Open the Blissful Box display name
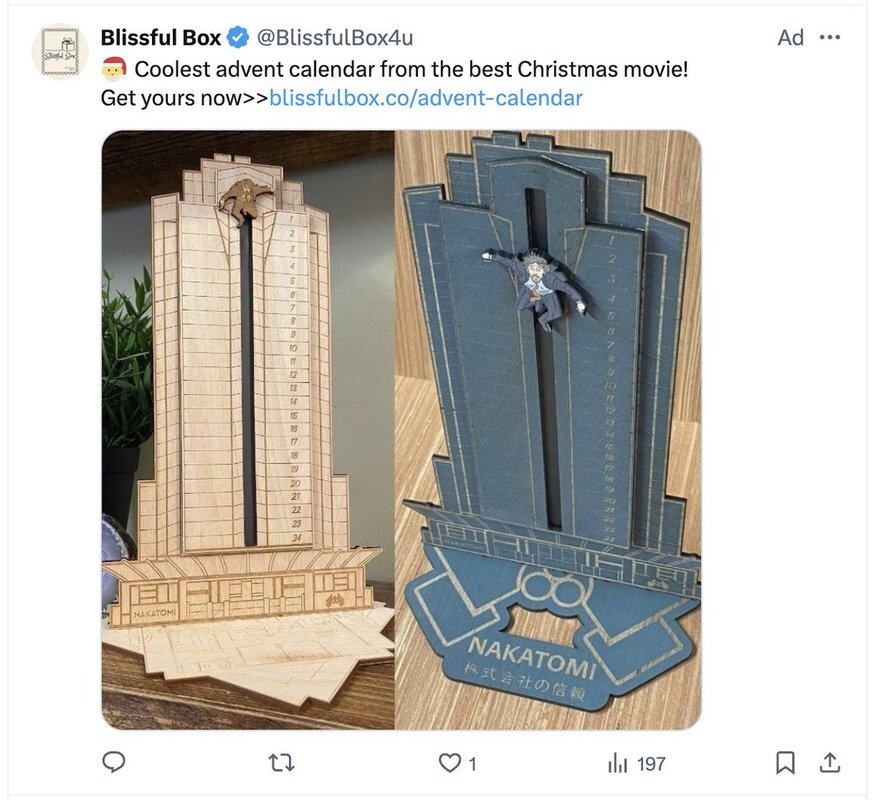Image resolution: width=894 pixels, height=800 pixels. [161, 38]
